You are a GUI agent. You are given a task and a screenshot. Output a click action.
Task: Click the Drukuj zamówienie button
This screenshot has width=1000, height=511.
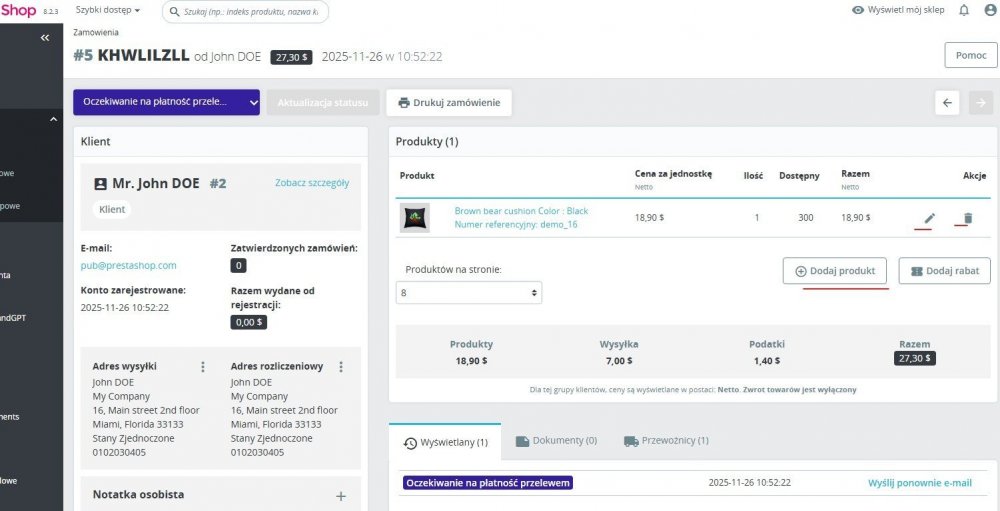(x=449, y=103)
